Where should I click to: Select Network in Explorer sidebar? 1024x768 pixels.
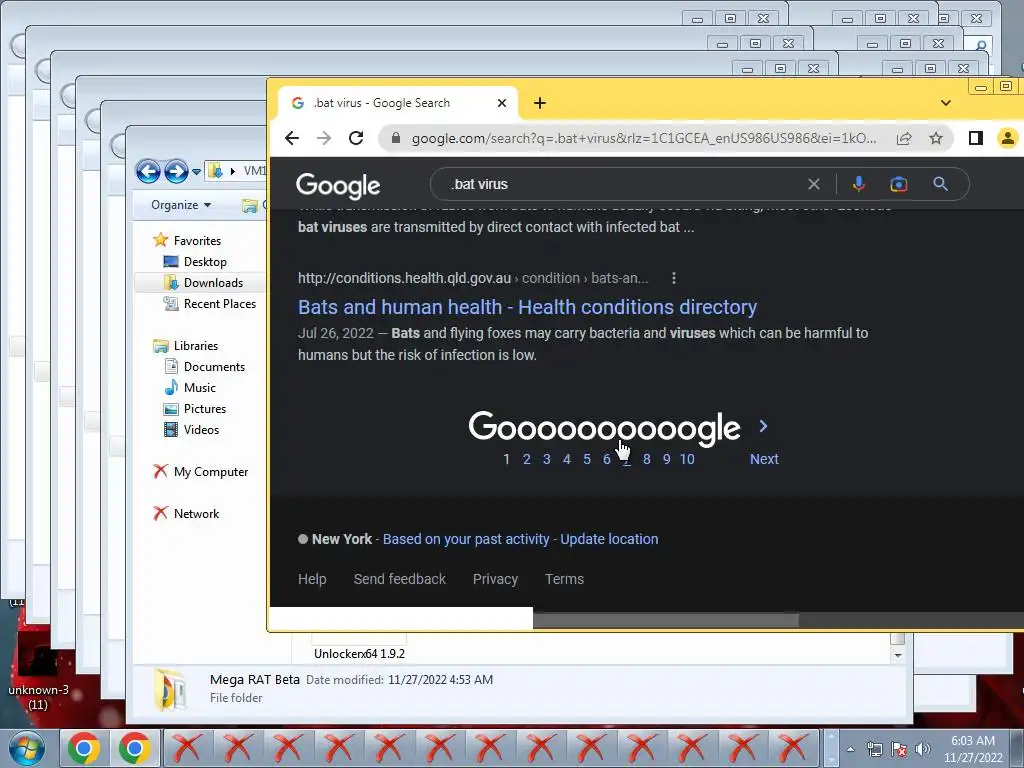click(196, 514)
